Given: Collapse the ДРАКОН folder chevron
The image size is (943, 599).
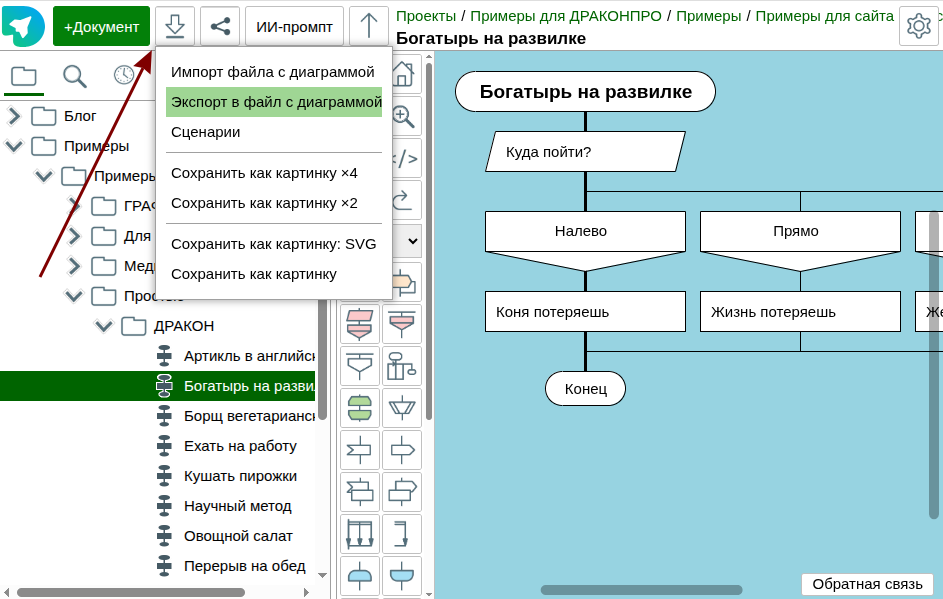Looking at the screenshot, I should pos(104,325).
